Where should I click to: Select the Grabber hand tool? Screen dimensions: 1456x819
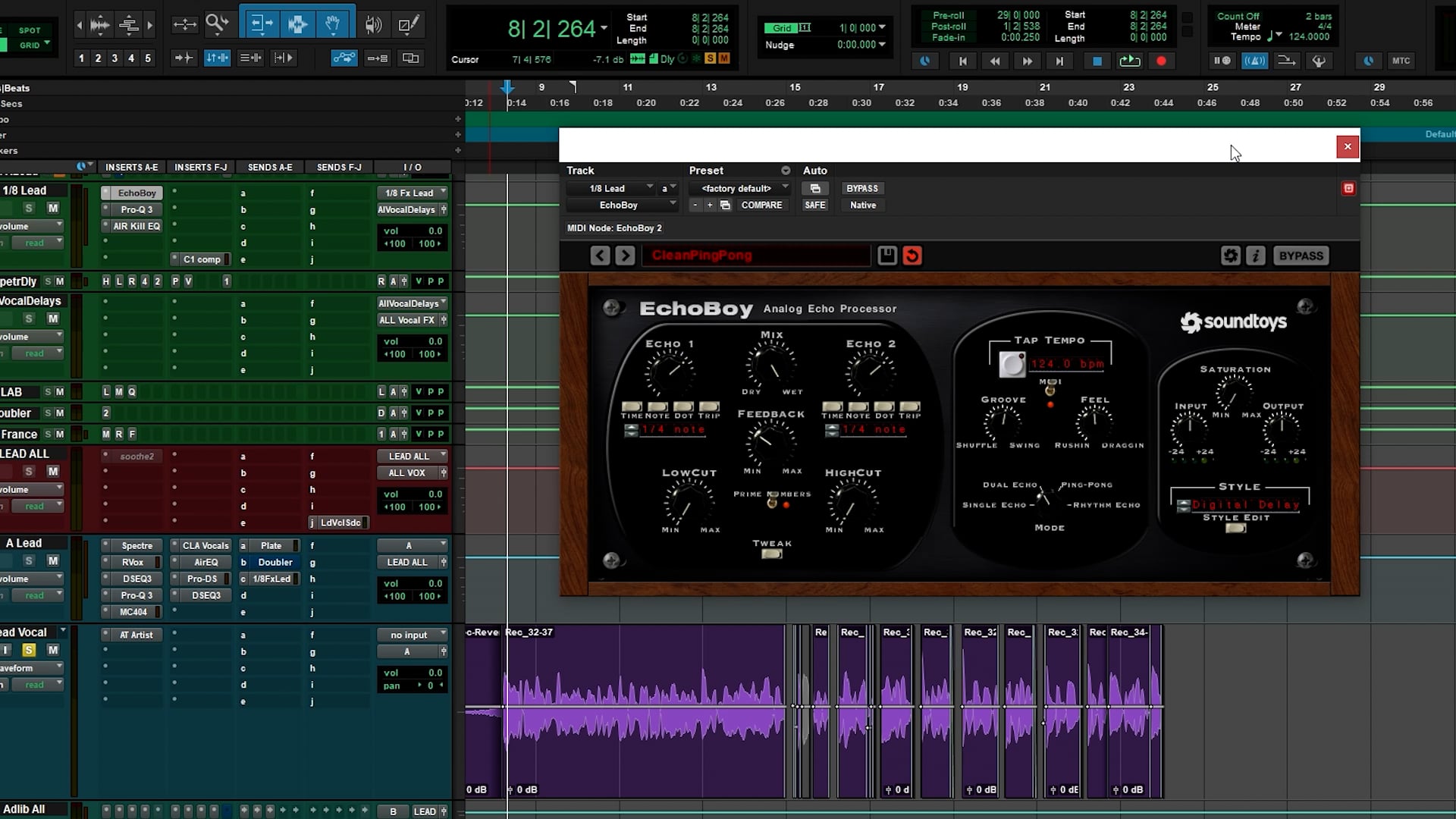point(332,24)
